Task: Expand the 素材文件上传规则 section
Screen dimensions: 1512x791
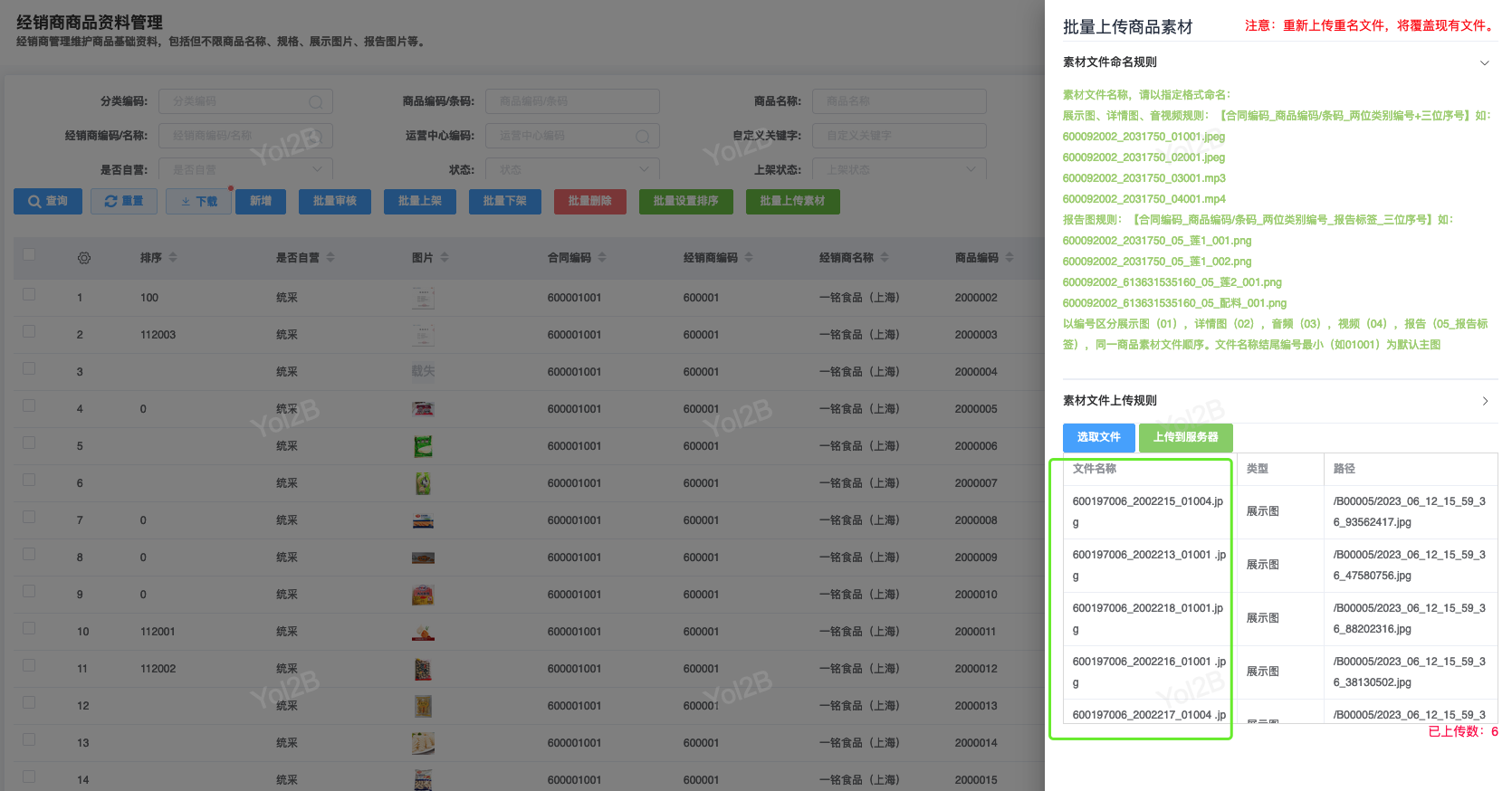Action: point(1484,401)
